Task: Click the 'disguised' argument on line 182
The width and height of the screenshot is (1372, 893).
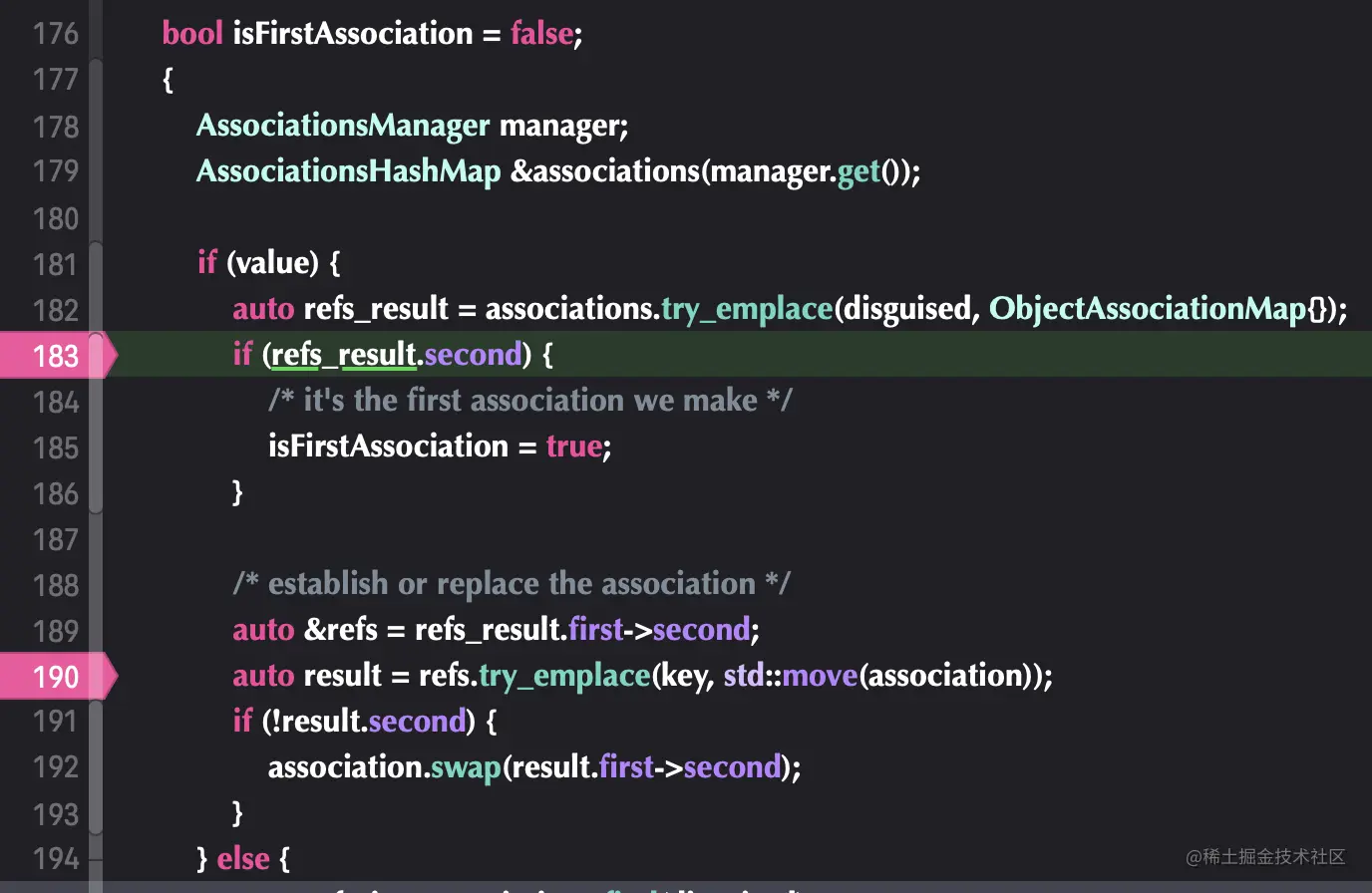Action: pyautogui.click(x=906, y=309)
